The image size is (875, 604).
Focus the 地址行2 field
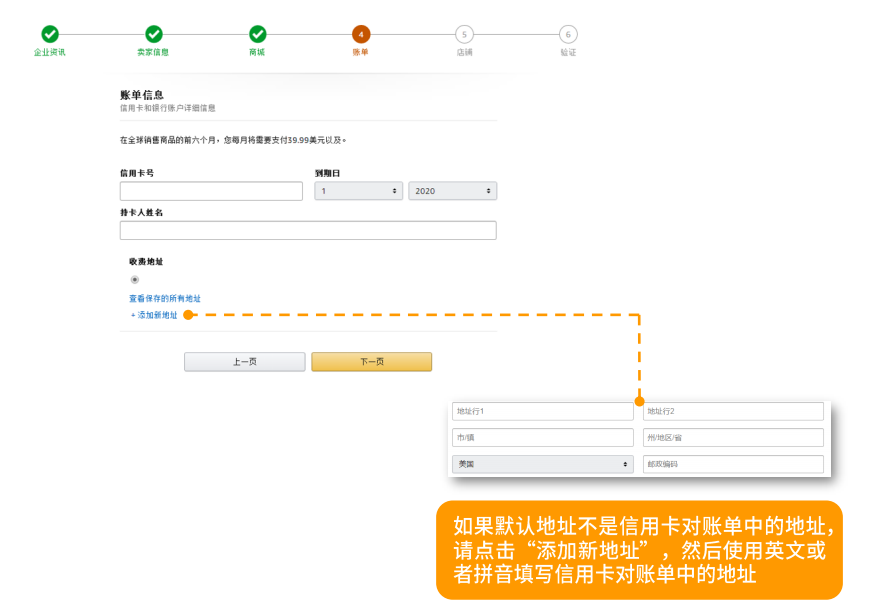tap(733, 411)
